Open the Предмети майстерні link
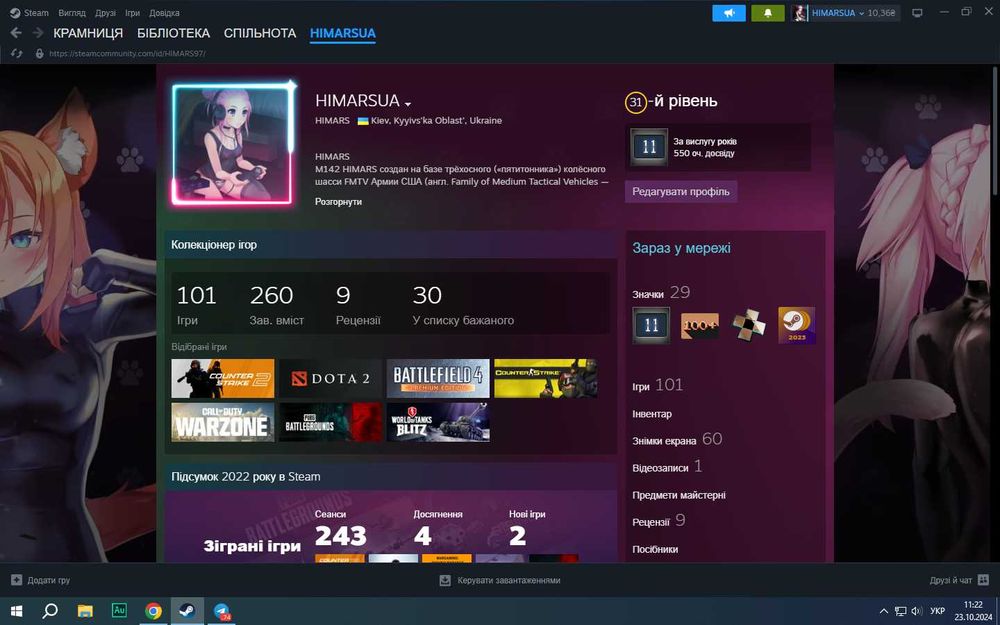 coord(679,495)
